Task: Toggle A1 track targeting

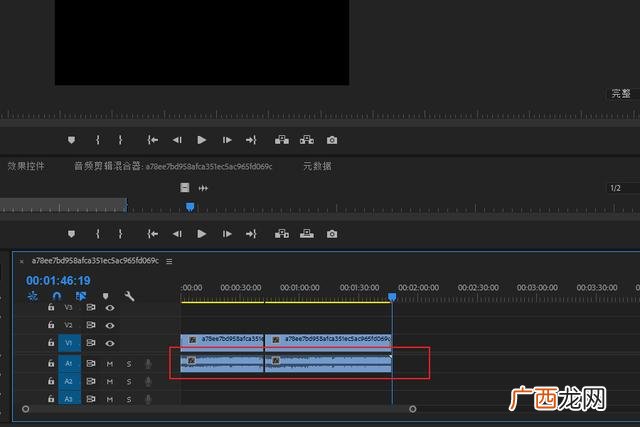Action: point(69,363)
